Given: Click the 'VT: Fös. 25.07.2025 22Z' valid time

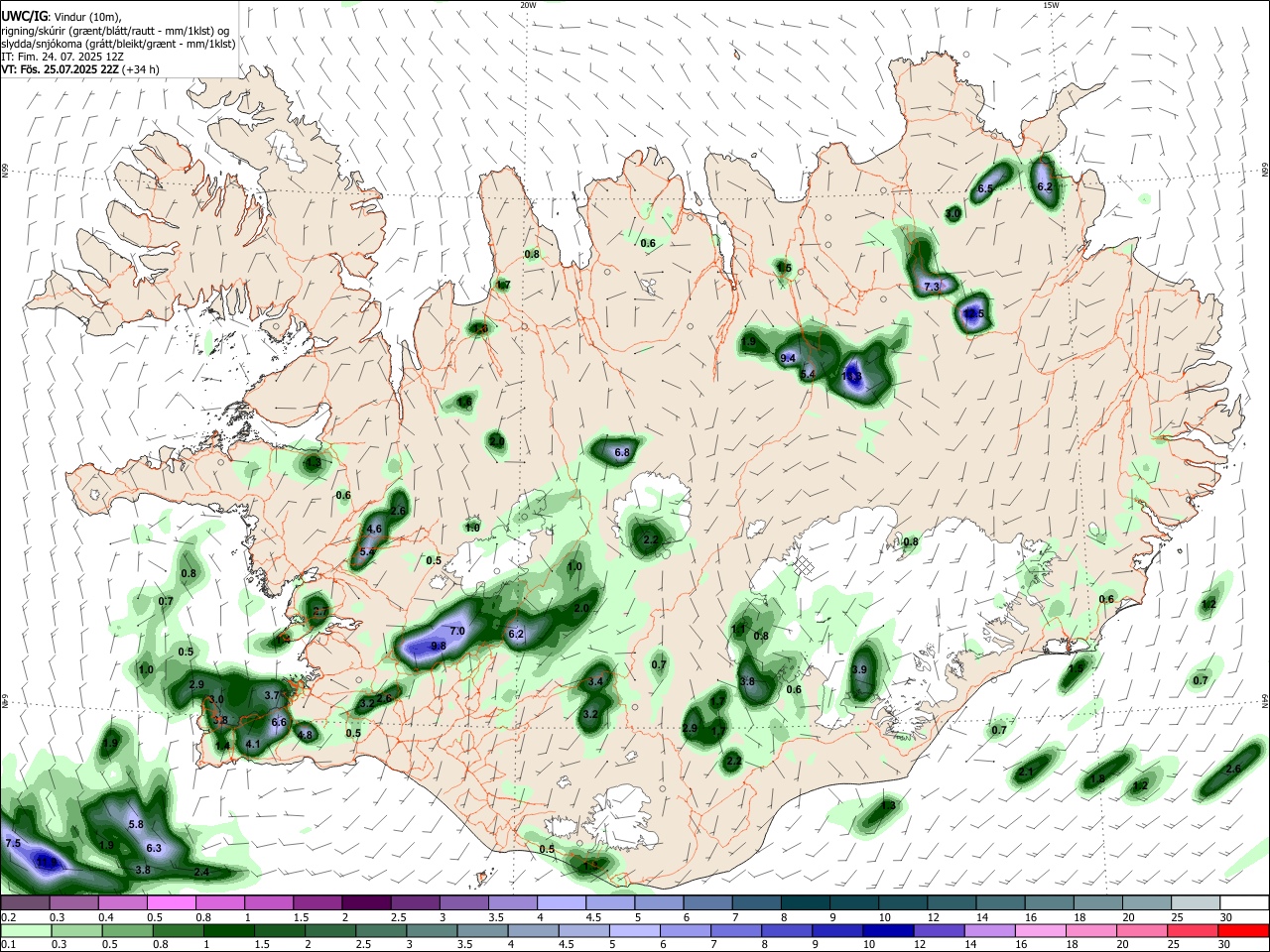Looking at the screenshot, I should tap(61, 69).
